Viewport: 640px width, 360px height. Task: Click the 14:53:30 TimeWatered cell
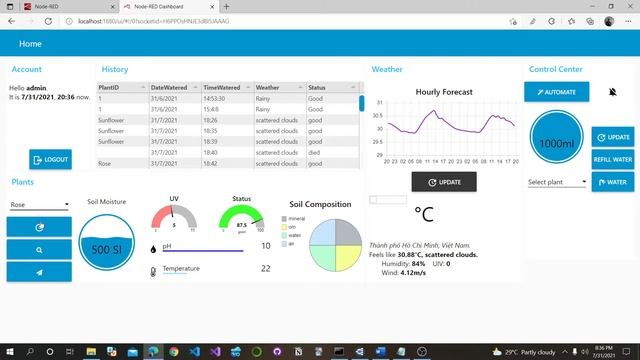(x=227, y=98)
